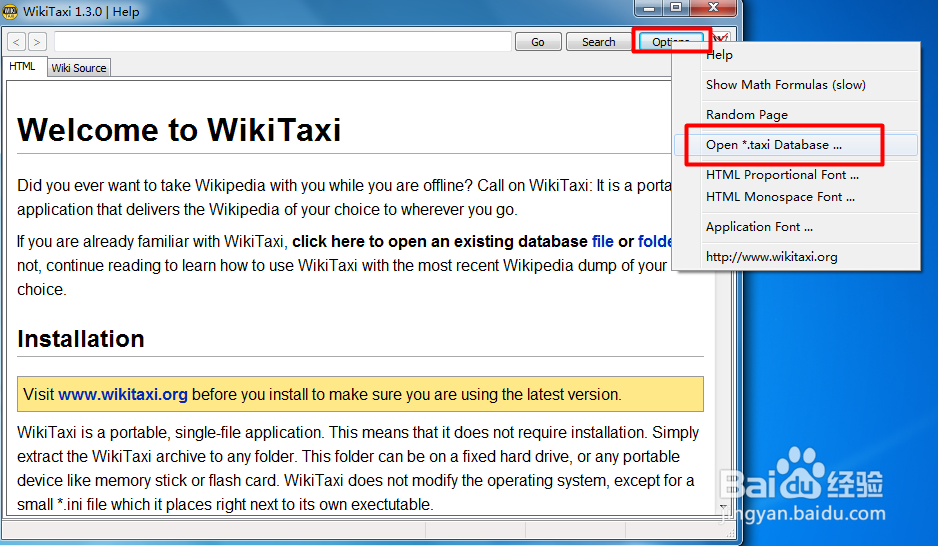Open http://www.wikitaxi.org menu link
This screenshot has width=938, height=546.
(x=796, y=257)
